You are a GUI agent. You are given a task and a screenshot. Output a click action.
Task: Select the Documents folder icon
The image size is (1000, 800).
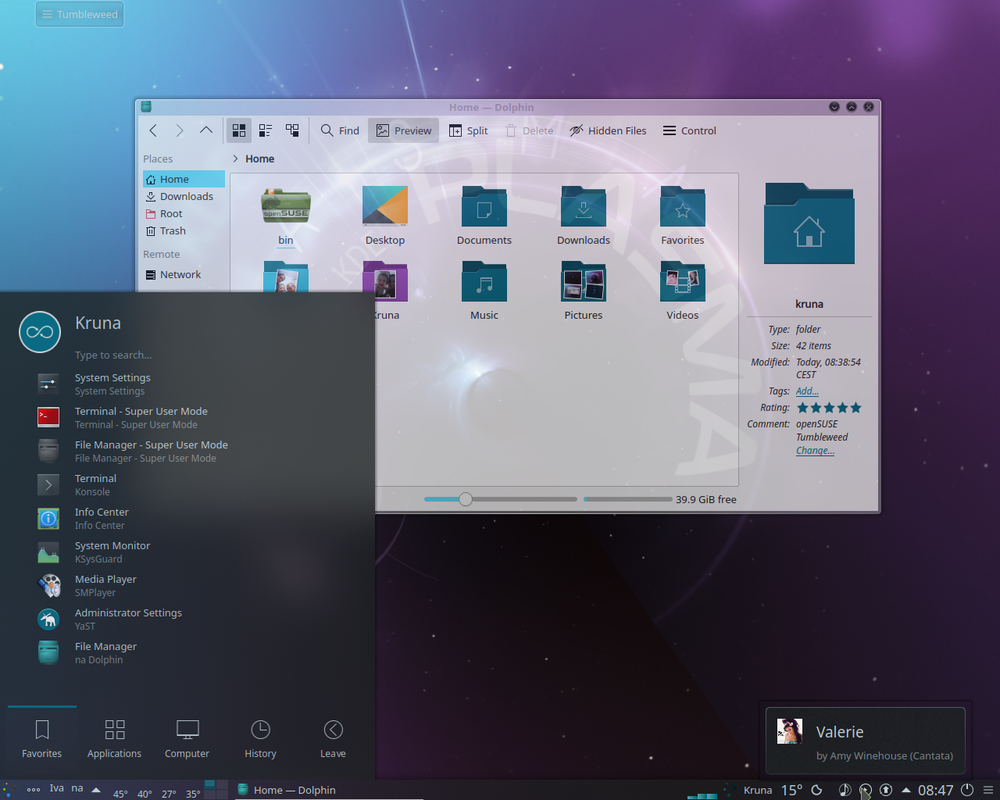pos(484,207)
